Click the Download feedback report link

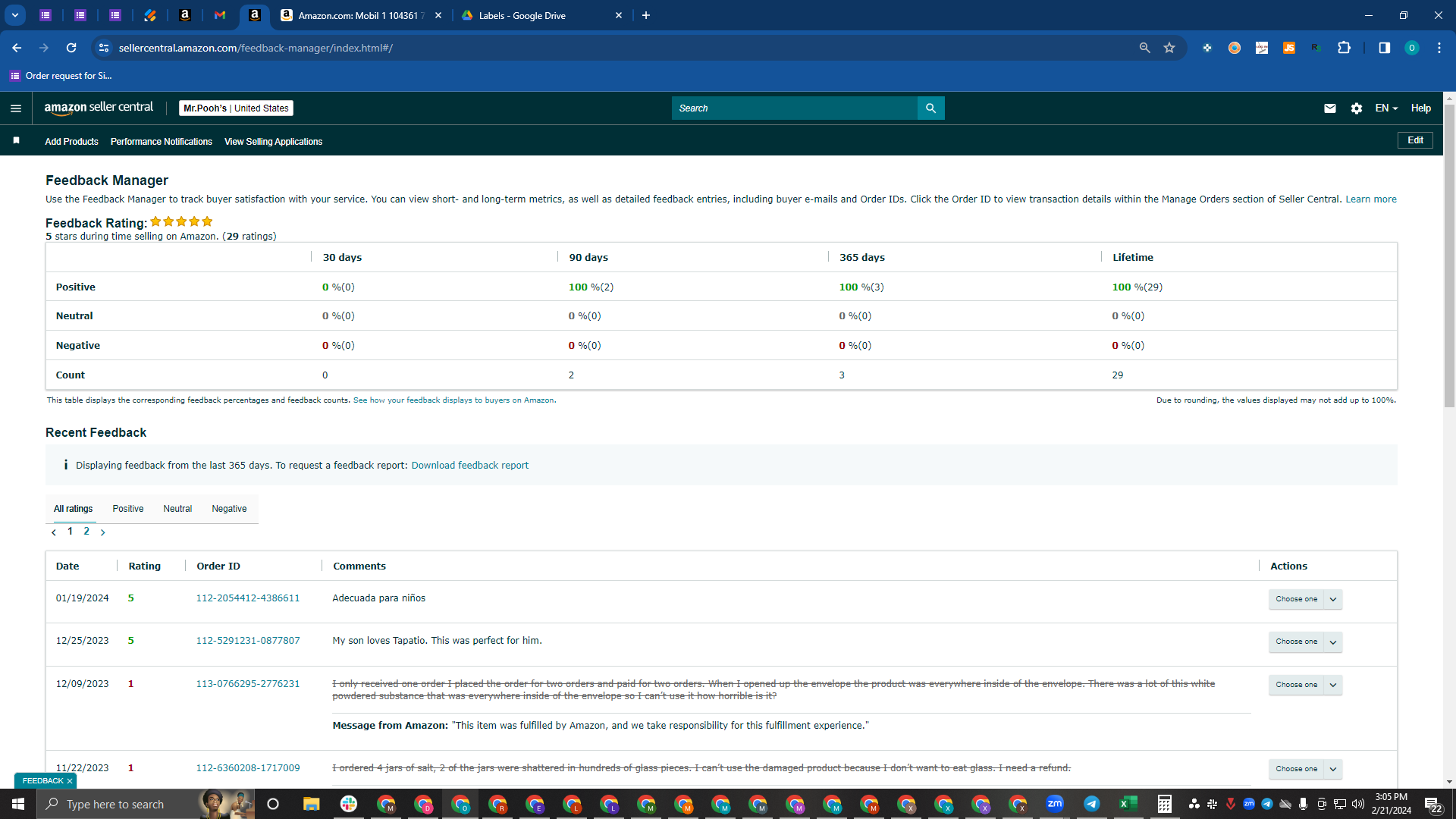click(470, 466)
